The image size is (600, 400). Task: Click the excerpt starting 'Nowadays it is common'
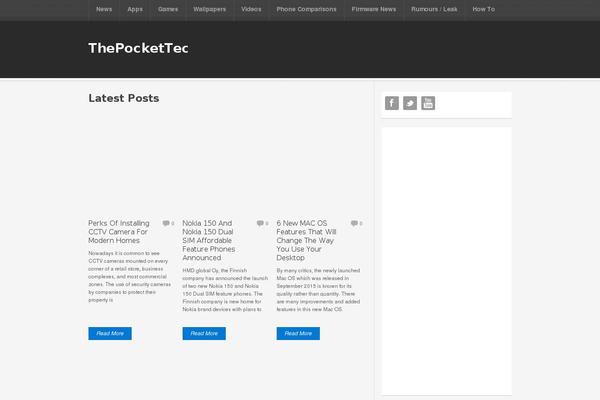130,276
